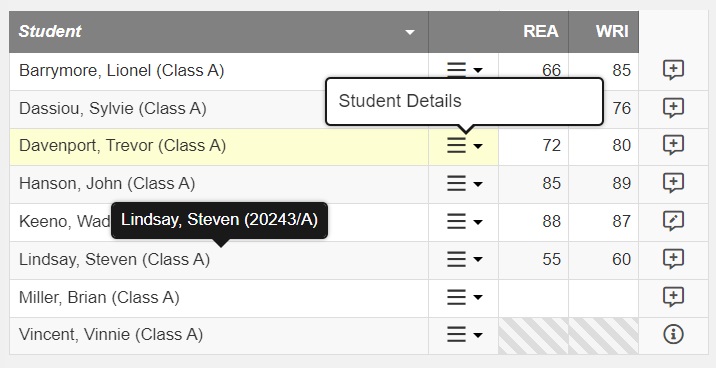
Task: Add comment for Lindsay, Steven
Action: pos(673,259)
